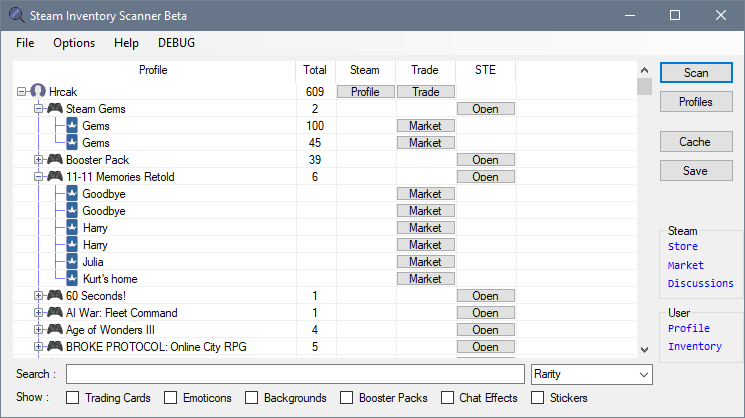Click the scrollbar up arrow

click(x=644, y=70)
